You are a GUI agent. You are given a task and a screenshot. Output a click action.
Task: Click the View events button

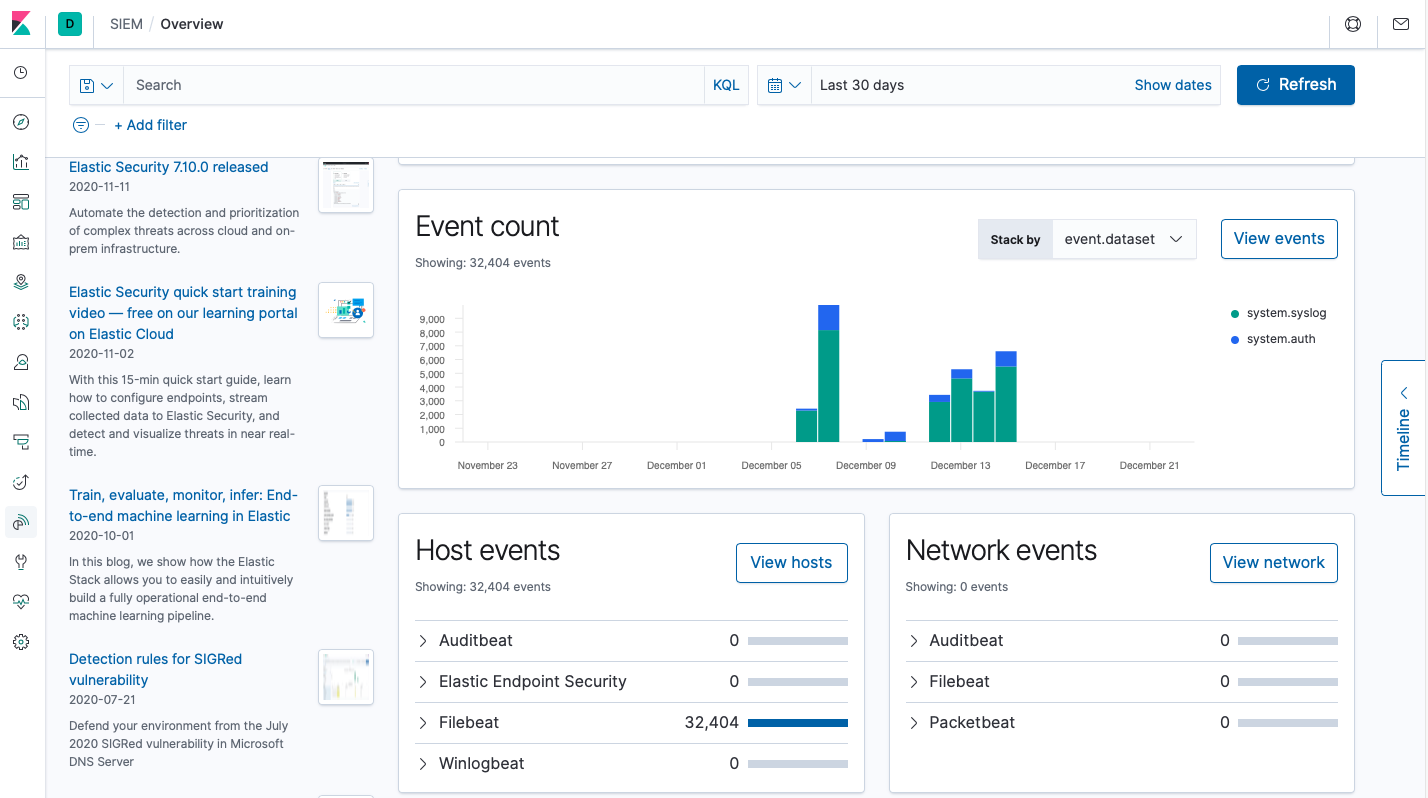click(1279, 239)
